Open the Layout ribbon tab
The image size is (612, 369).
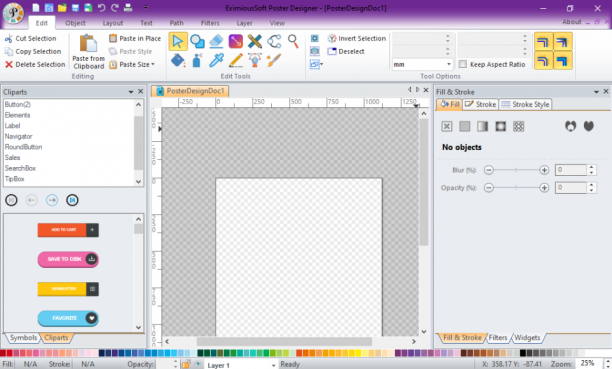[113, 23]
